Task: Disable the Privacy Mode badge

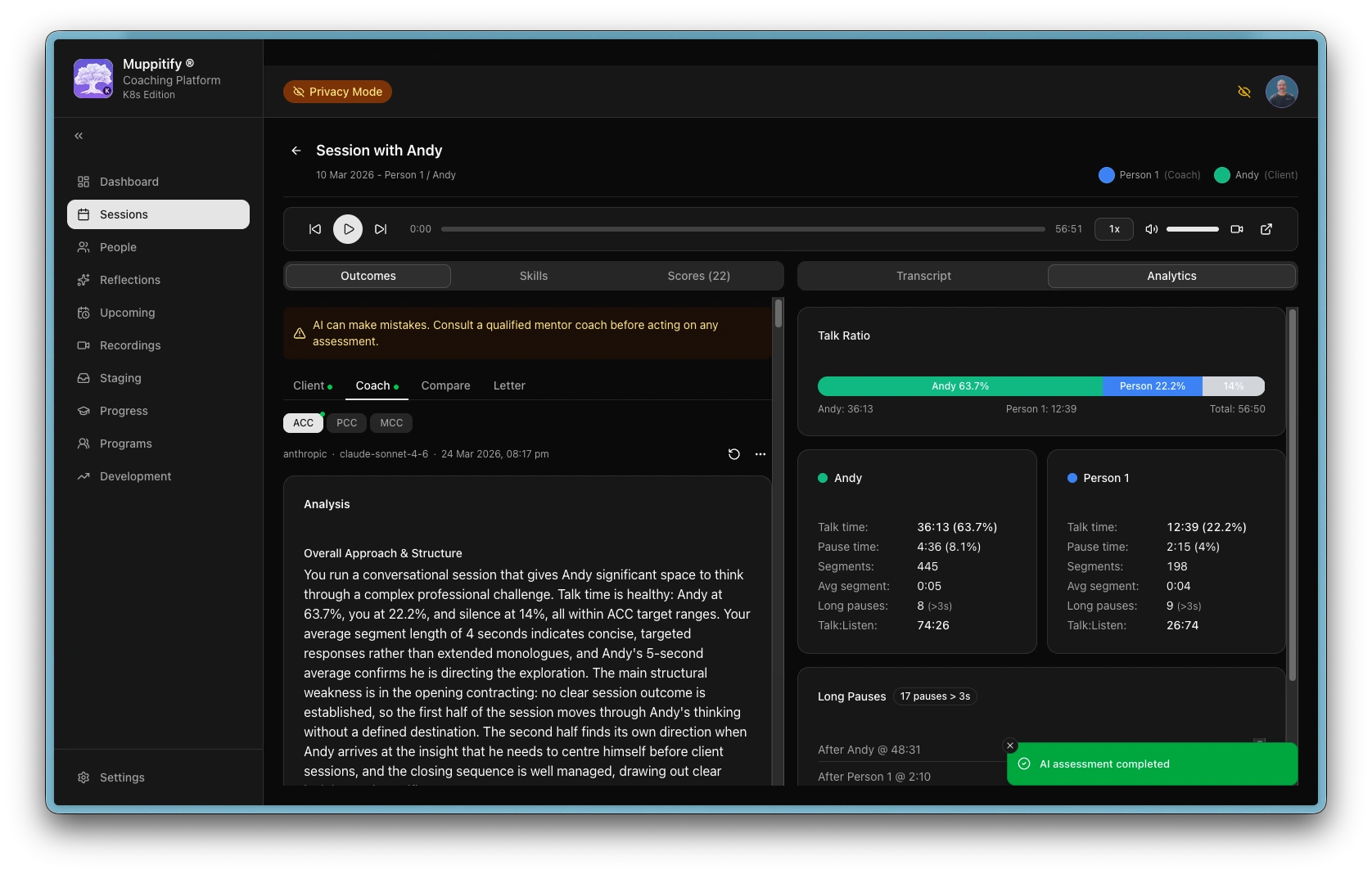Action: pos(337,92)
